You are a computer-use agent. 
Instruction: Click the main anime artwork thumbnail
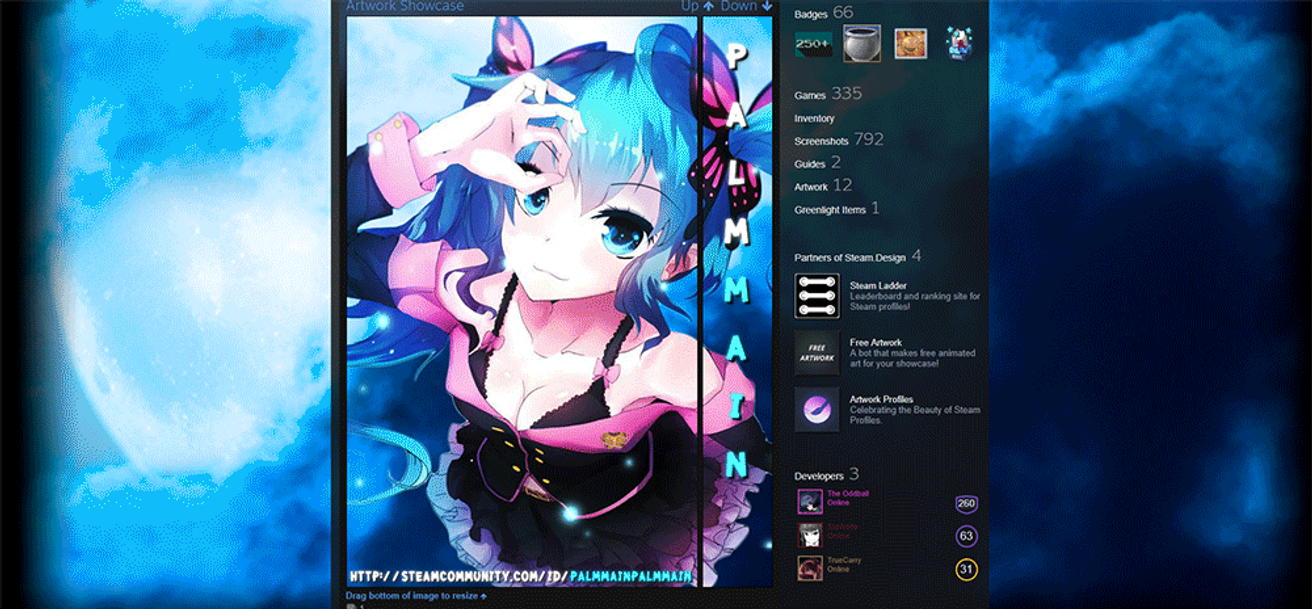pos(522,301)
